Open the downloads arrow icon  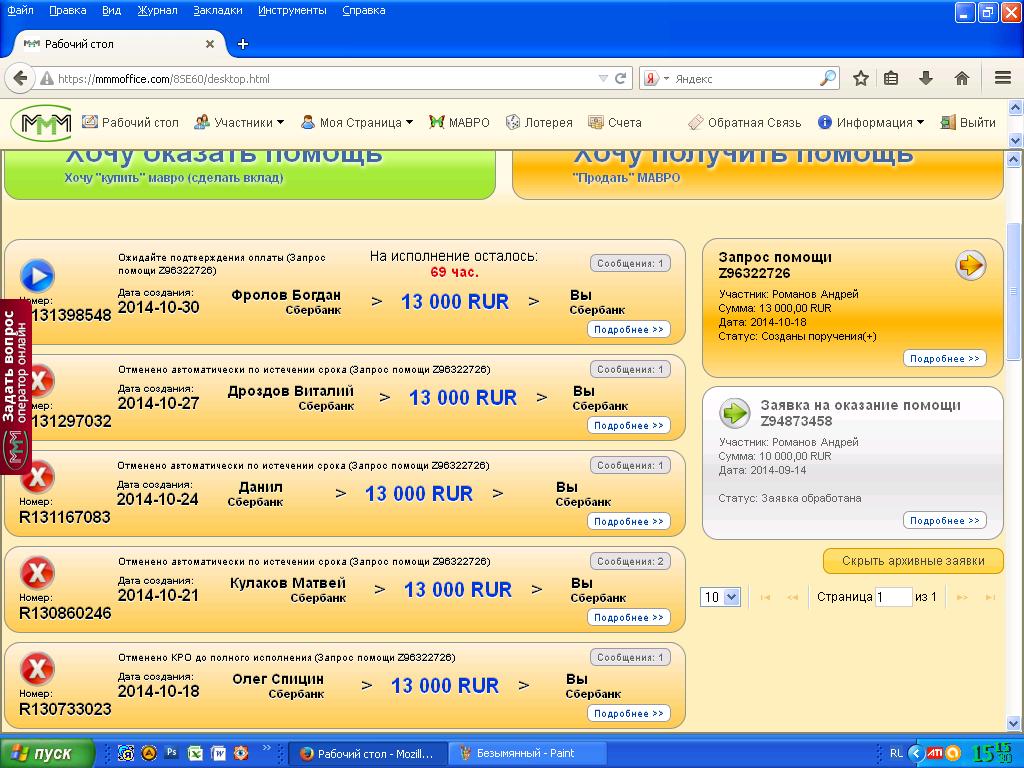pos(925,78)
